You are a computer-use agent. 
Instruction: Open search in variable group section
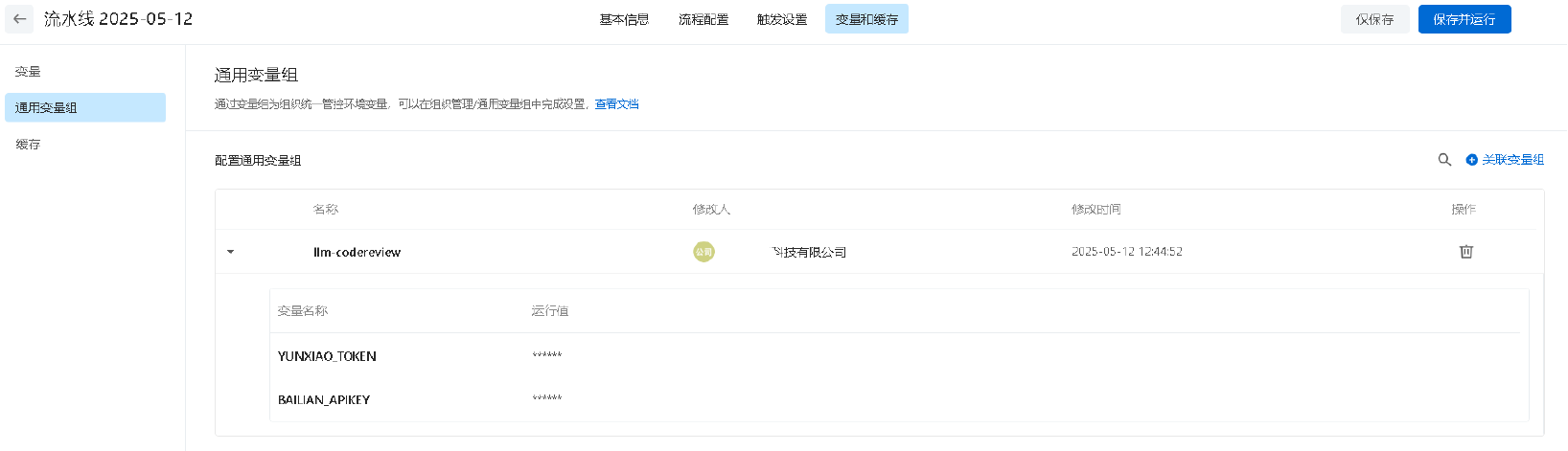pos(1444,160)
